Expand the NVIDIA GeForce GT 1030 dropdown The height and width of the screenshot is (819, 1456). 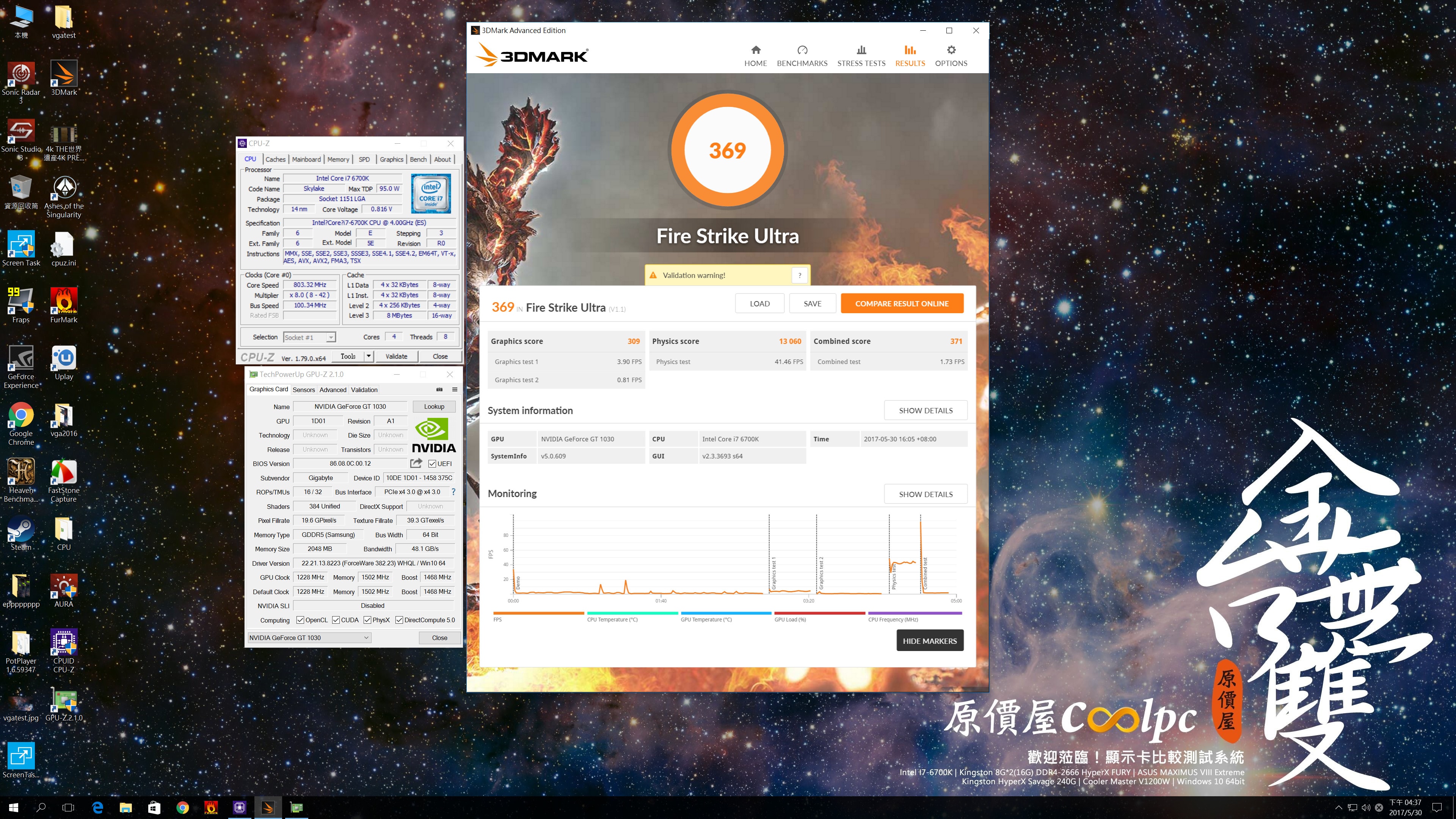[366, 637]
